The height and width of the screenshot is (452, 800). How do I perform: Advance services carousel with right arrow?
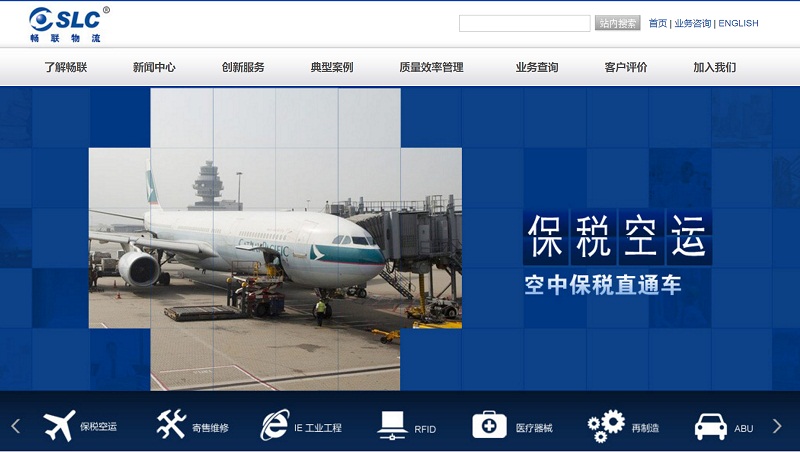point(777,426)
